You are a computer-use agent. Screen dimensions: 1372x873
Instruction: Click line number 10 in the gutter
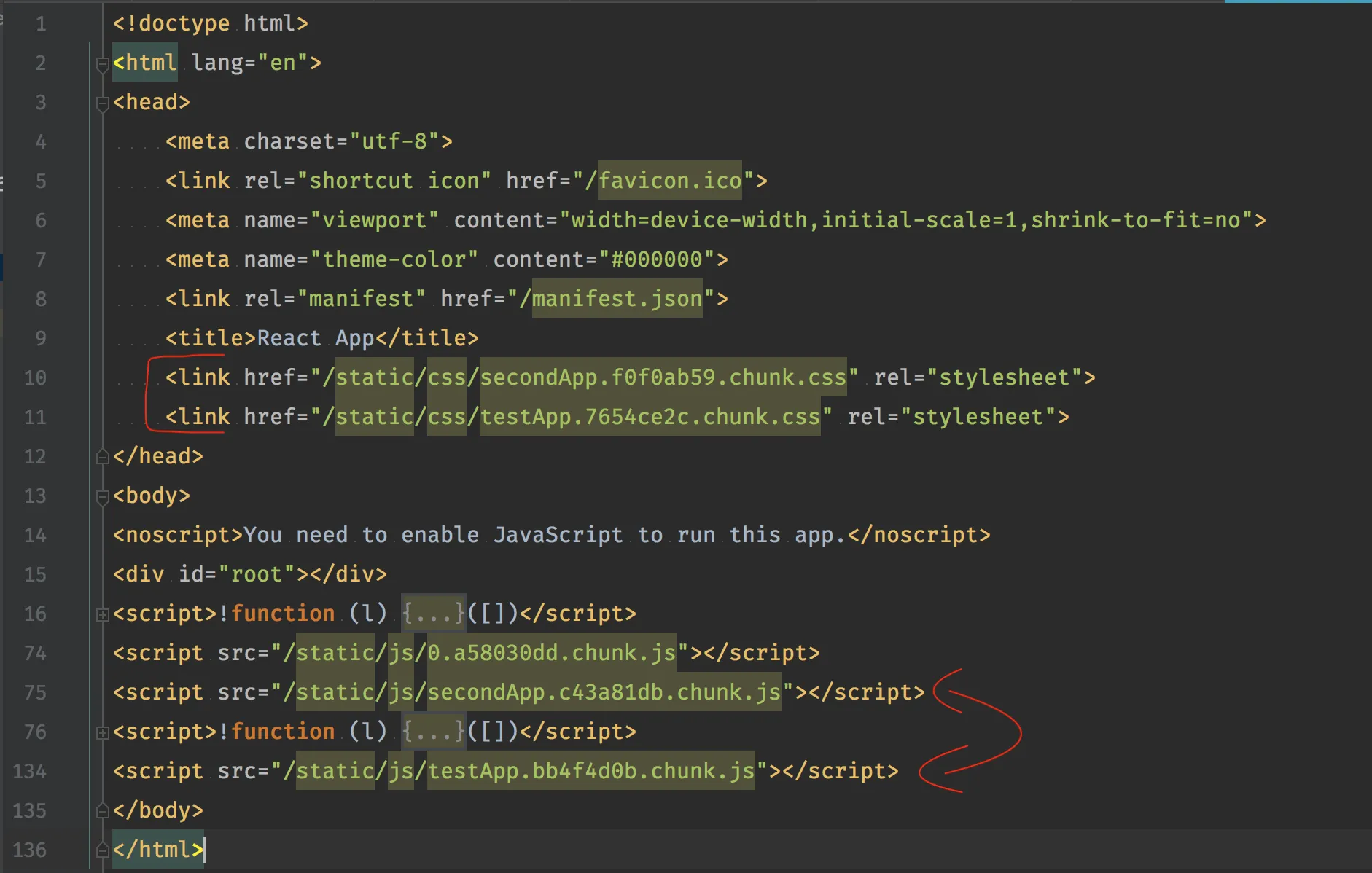click(x=35, y=378)
